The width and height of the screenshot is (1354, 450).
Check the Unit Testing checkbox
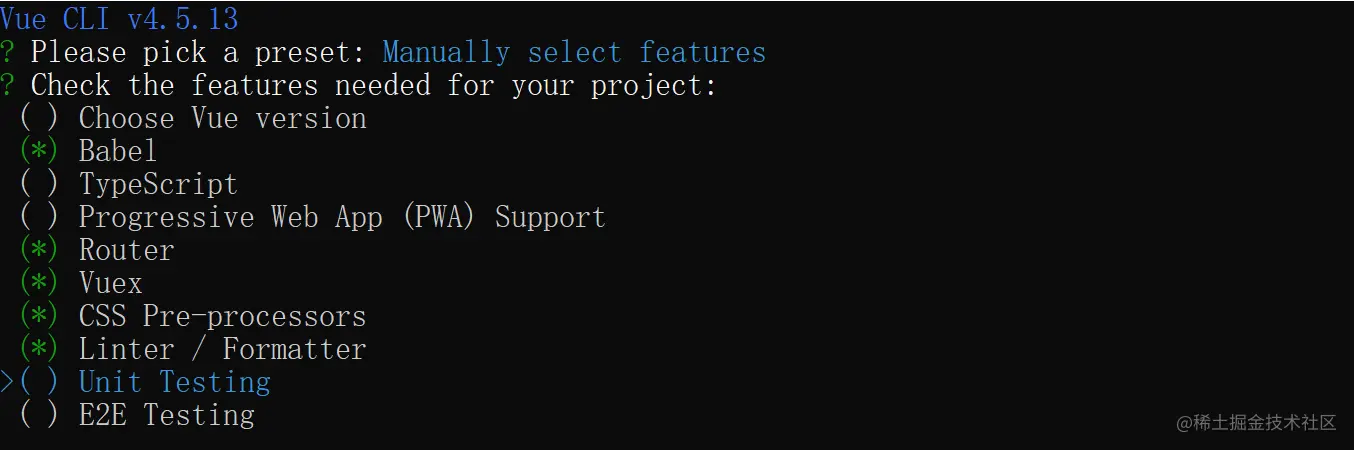[x=39, y=382]
